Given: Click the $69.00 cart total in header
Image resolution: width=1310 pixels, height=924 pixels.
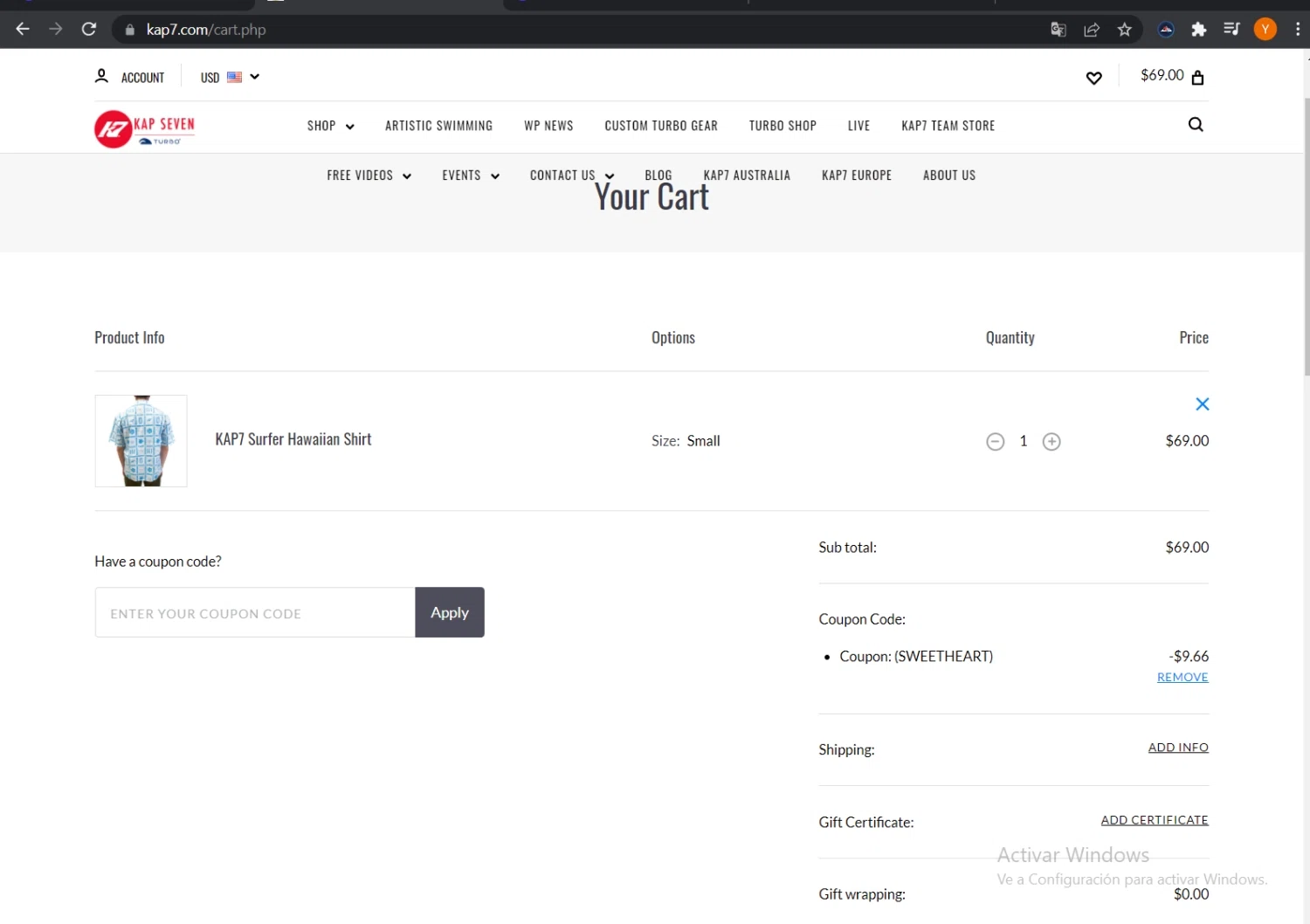Looking at the screenshot, I should (1162, 75).
